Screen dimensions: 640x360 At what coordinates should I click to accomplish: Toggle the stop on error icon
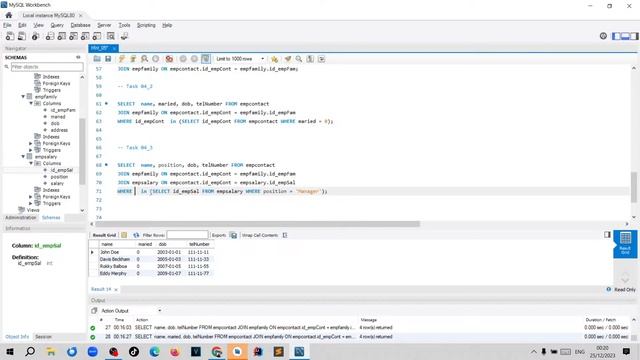point(169,59)
